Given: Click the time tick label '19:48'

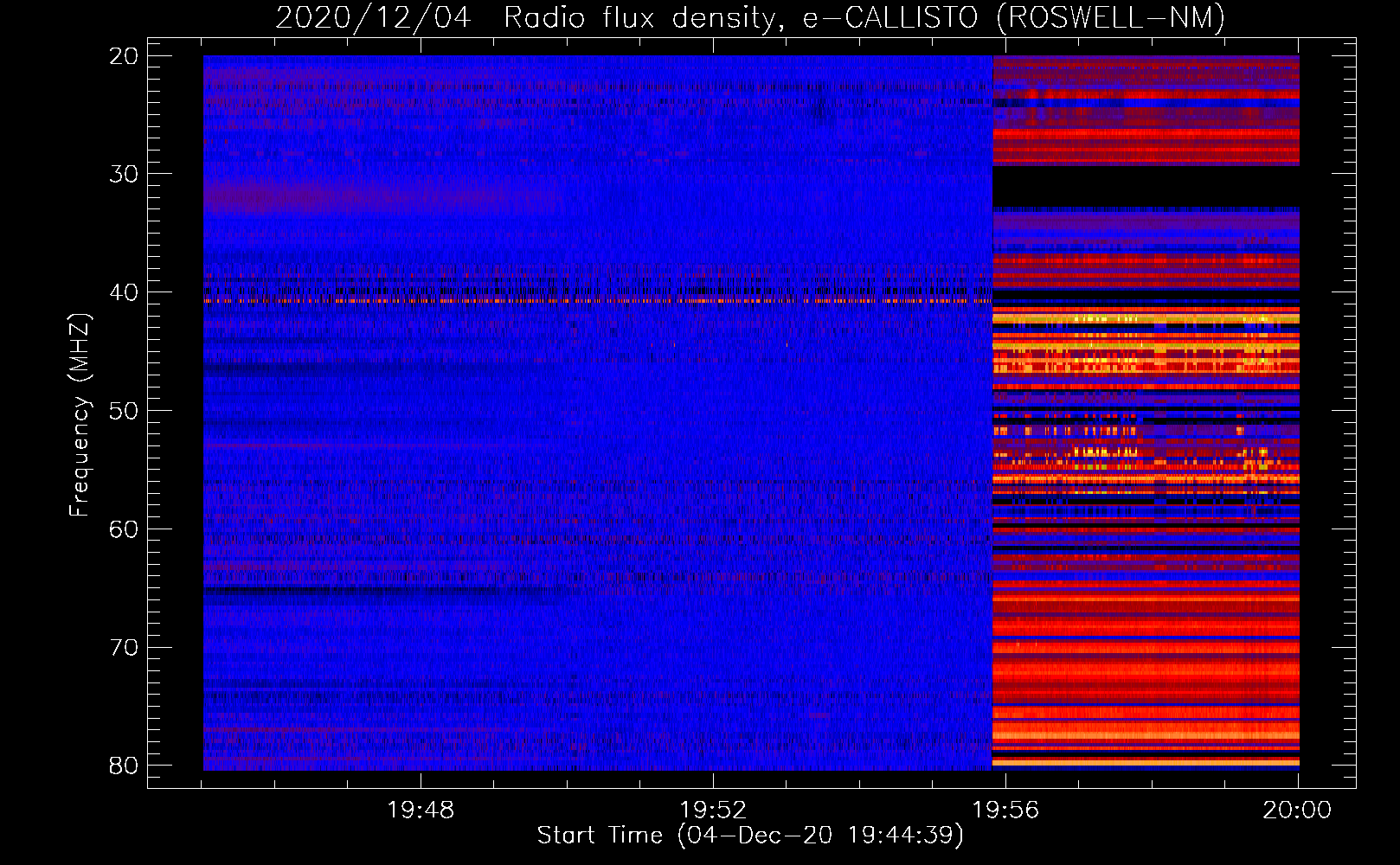Looking at the screenshot, I should [x=421, y=811].
